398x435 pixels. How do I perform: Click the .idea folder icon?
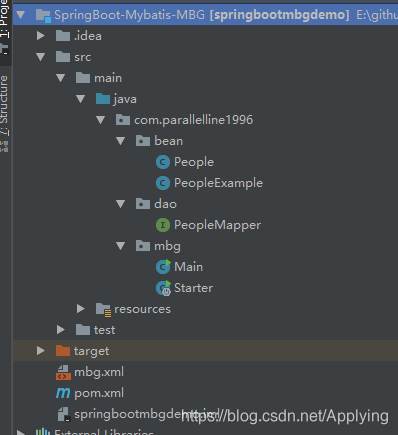point(63,36)
